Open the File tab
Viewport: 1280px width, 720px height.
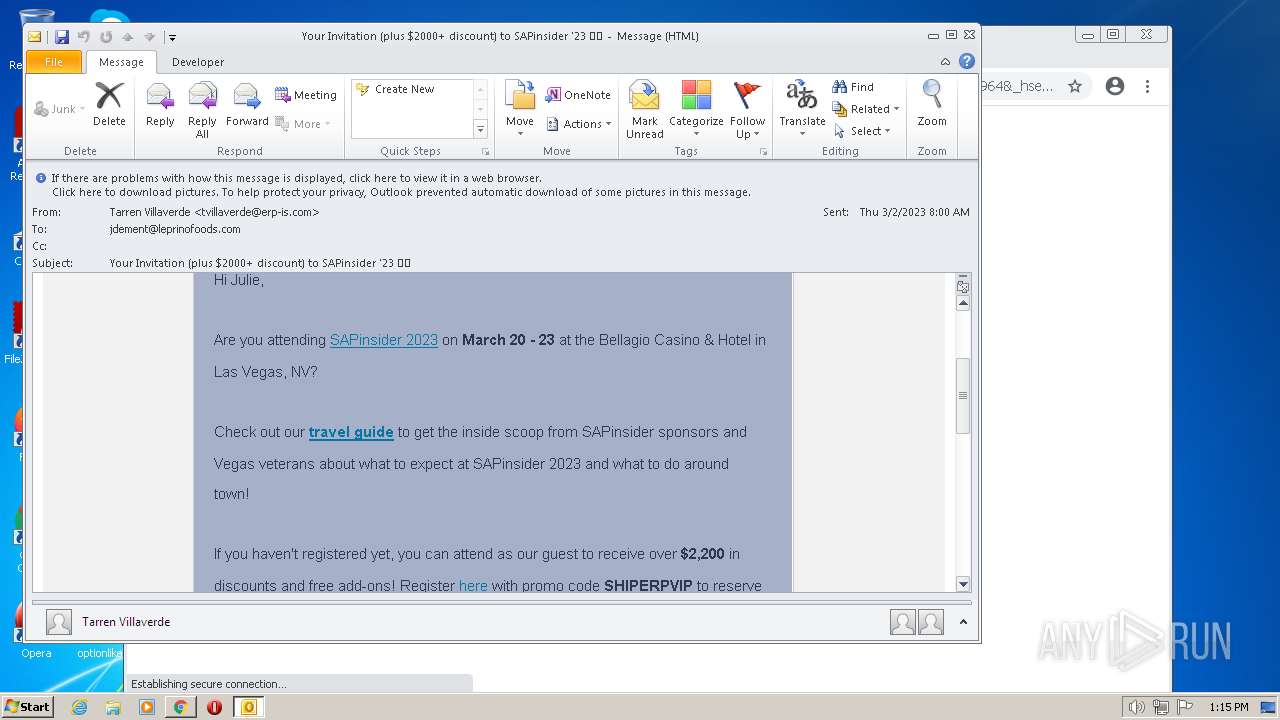coord(54,62)
